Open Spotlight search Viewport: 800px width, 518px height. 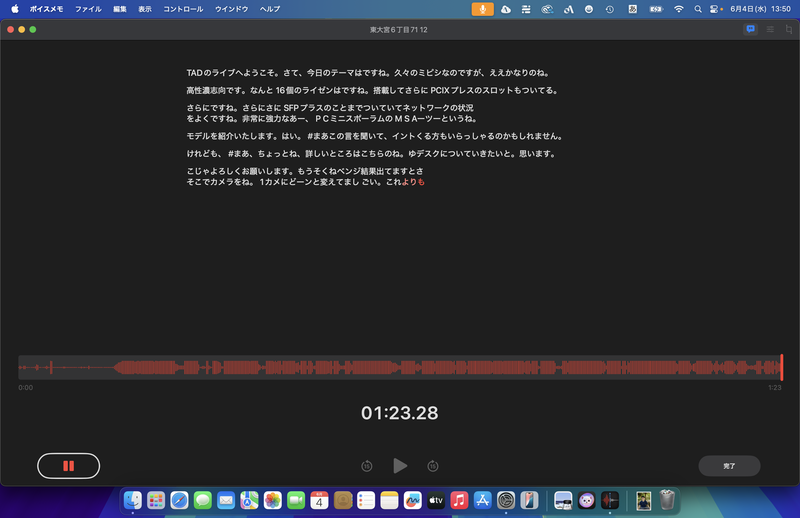698,9
